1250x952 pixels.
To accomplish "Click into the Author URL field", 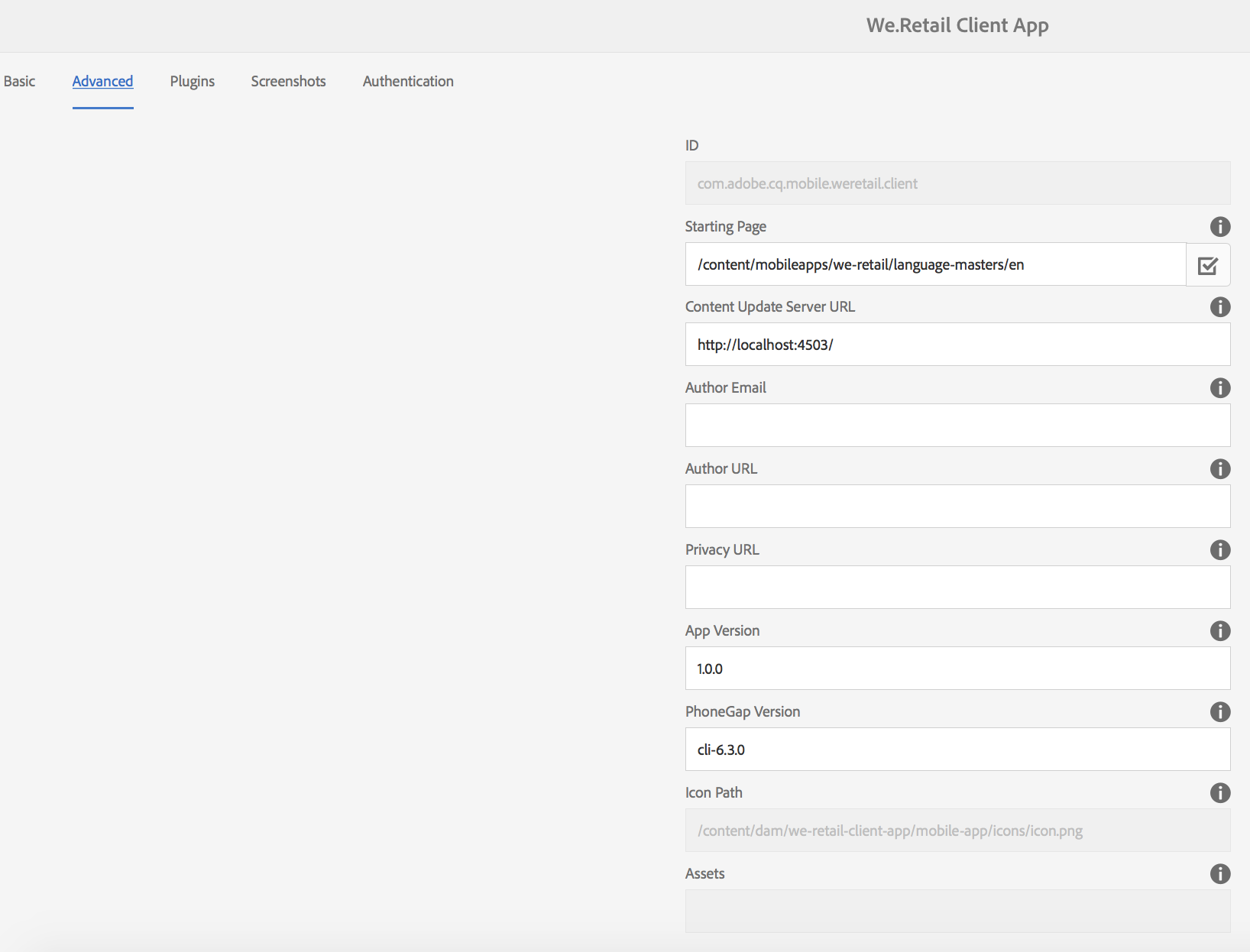I will [x=958, y=507].
